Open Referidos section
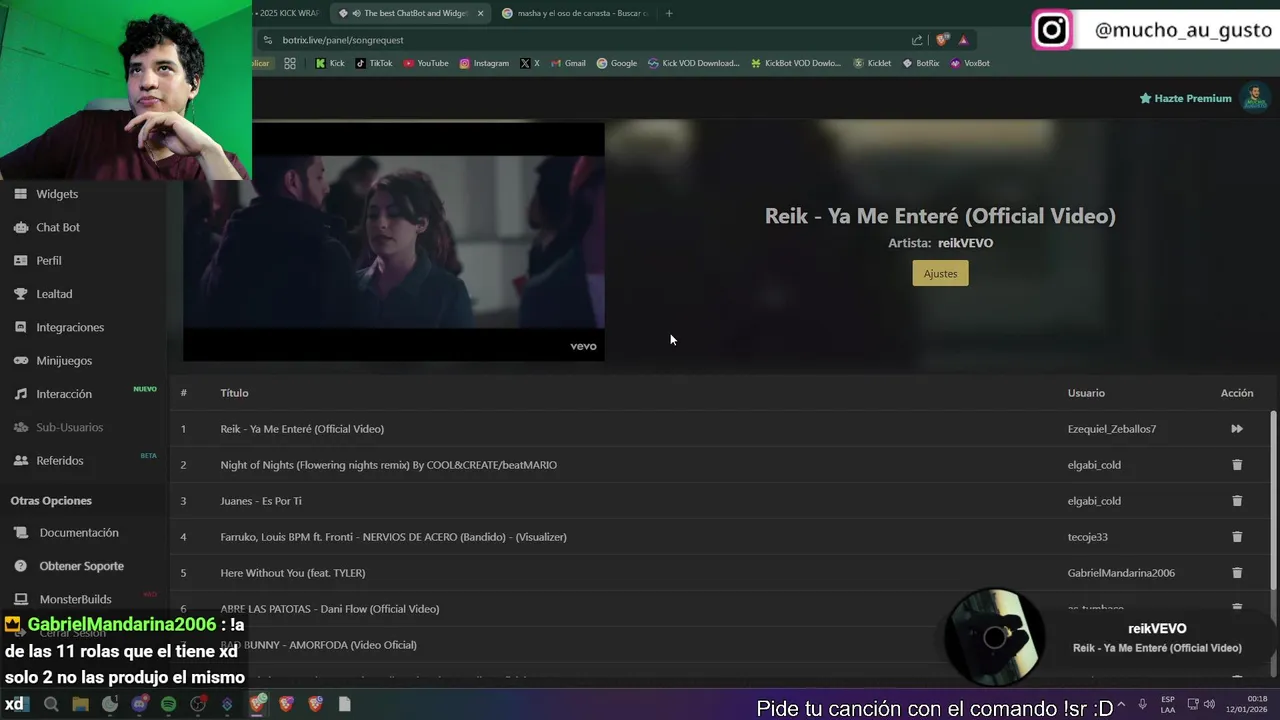The height and width of the screenshot is (720, 1280). click(x=60, y=460)
